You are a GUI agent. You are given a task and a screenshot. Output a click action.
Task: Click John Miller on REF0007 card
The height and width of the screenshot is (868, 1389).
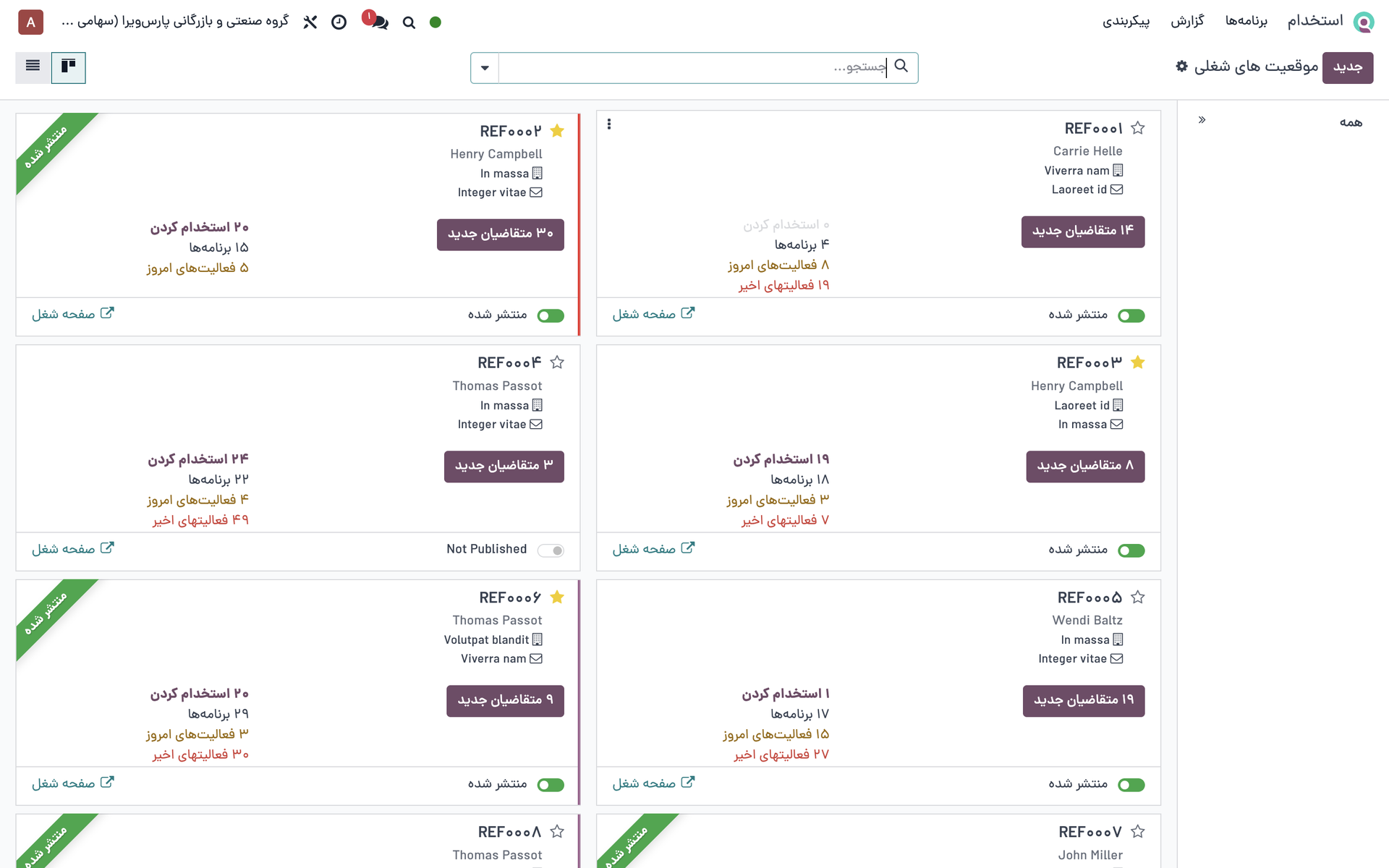coord(1090,855)
